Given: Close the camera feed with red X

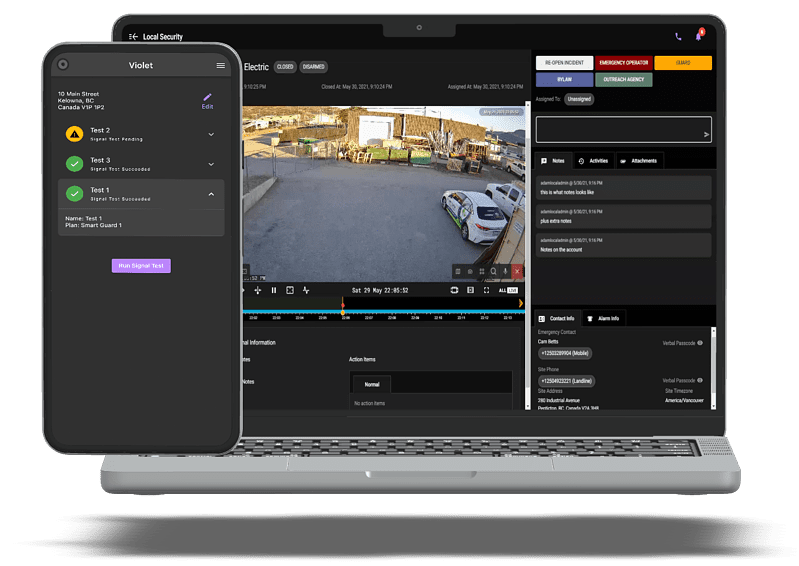Looking at the screenshot, I should click(517, 272).
